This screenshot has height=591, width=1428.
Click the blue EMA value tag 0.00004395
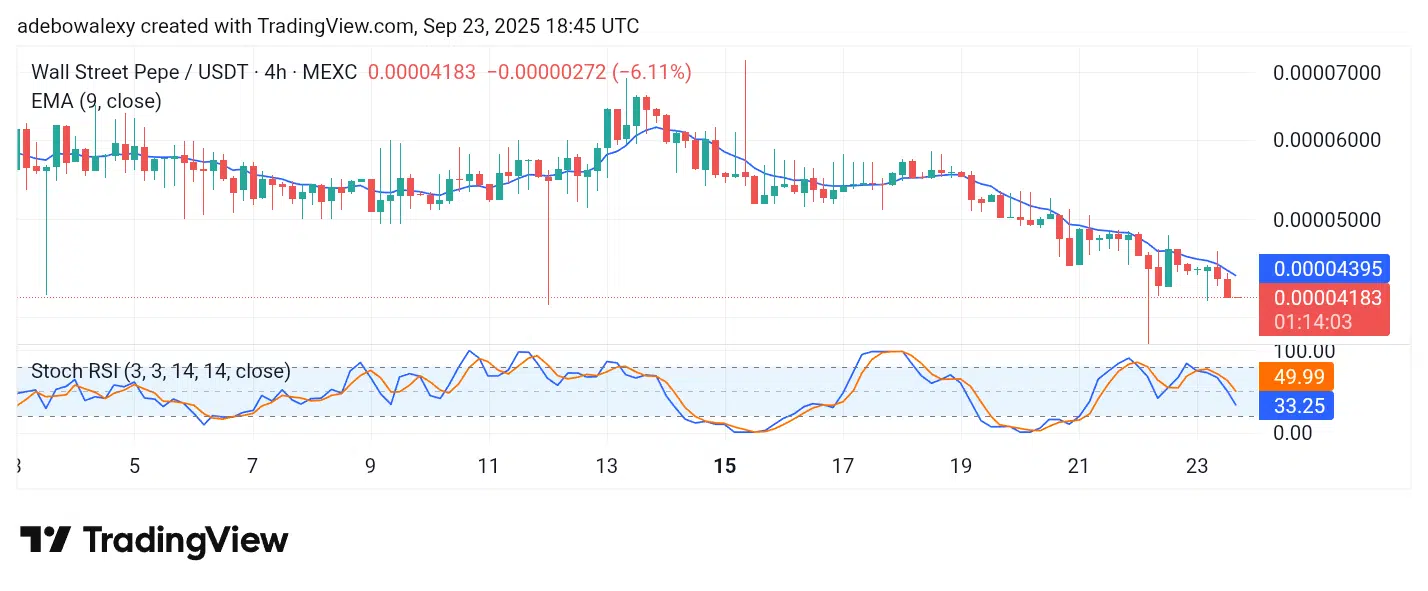click(1326, 269)
